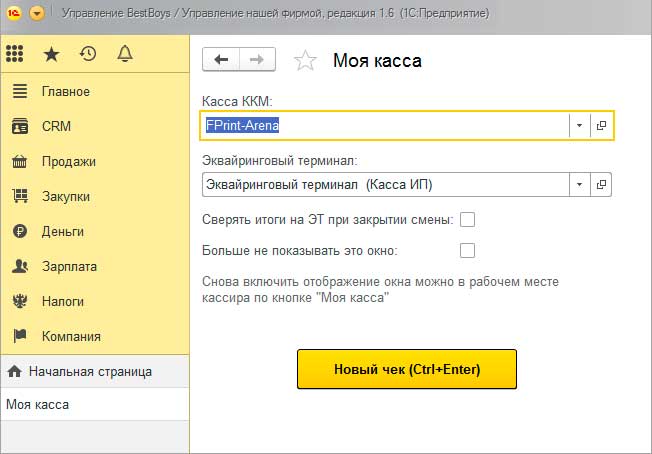
Task: Open the History clock icon
Action: coord(88,54)
